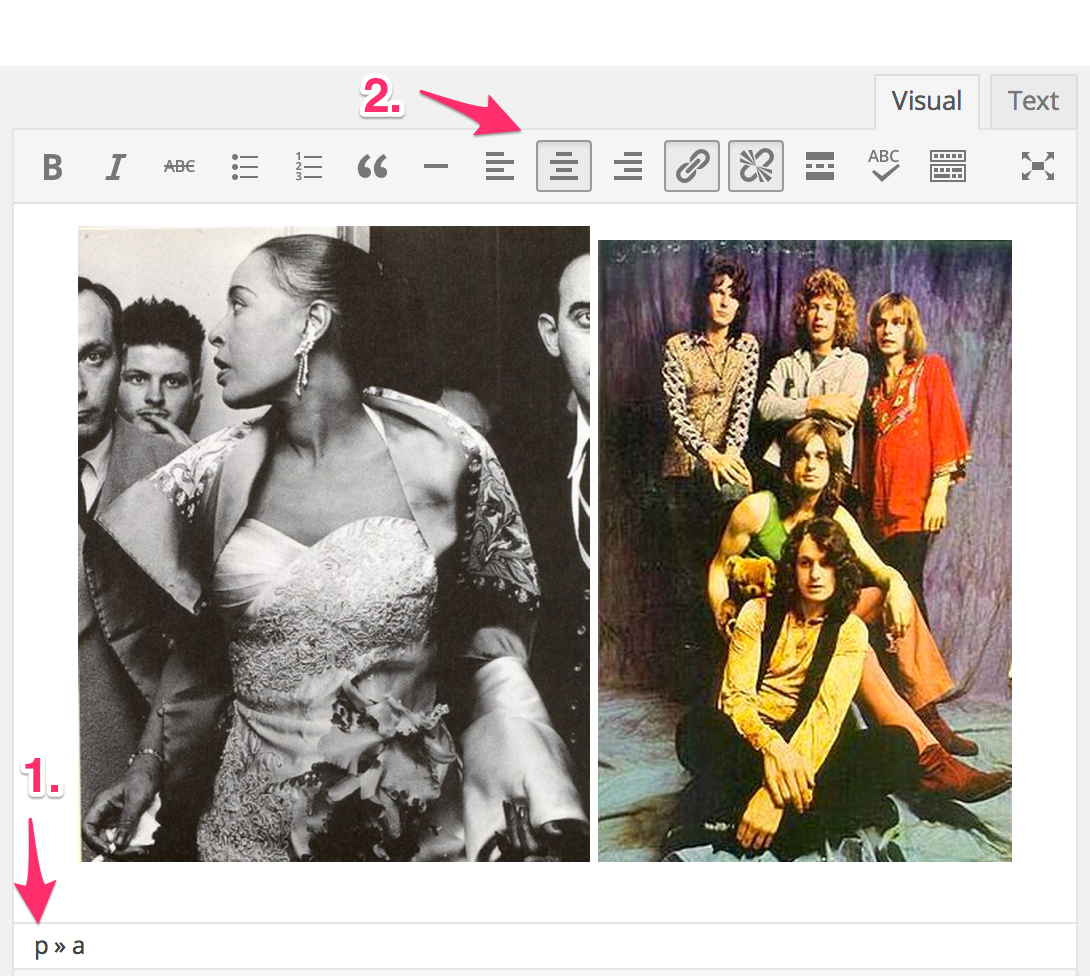The image size is (1090, 976).
Task: Enter distraction-free fullscreen mode
Action: [x=1038, y=167]
